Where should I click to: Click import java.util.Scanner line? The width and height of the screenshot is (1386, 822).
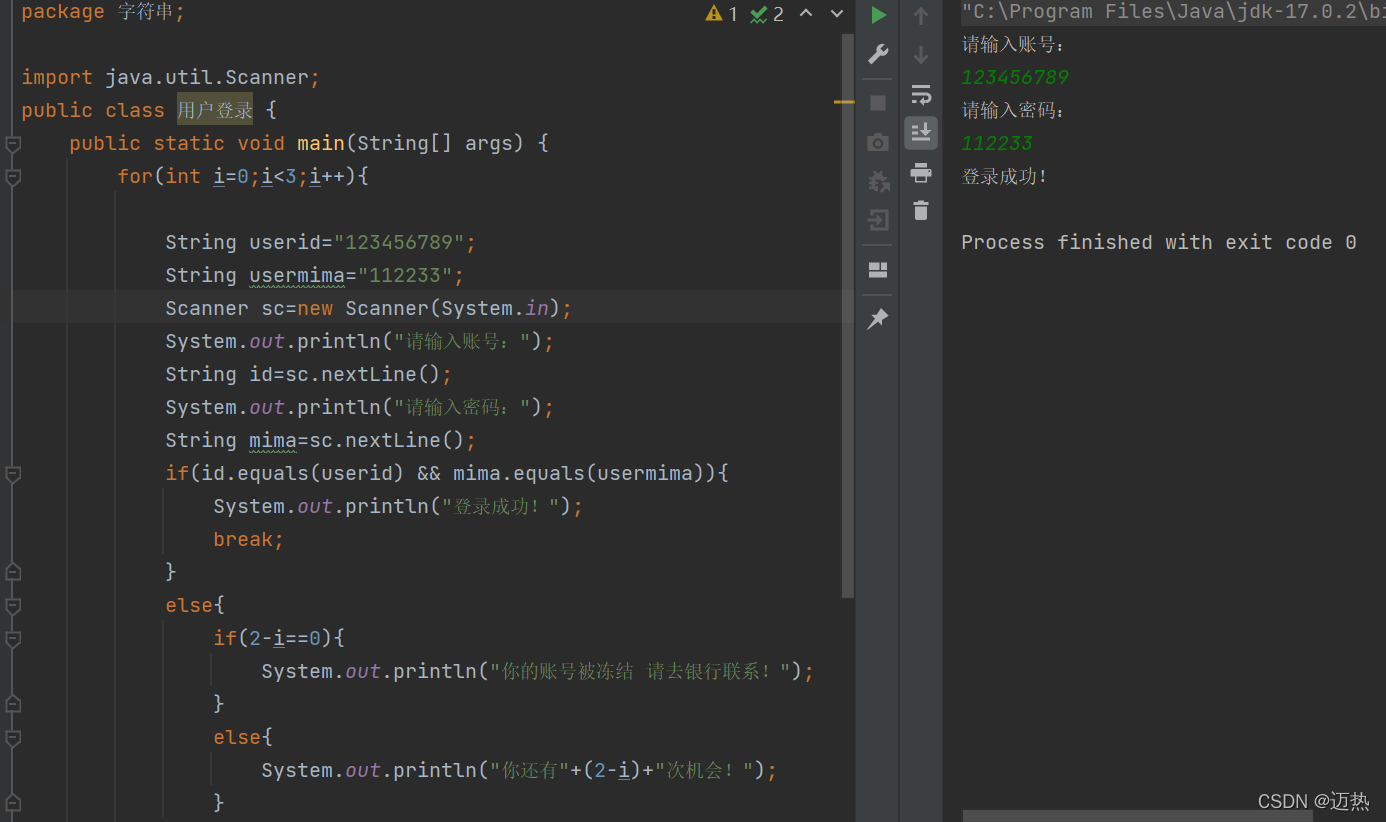point(171,77)
